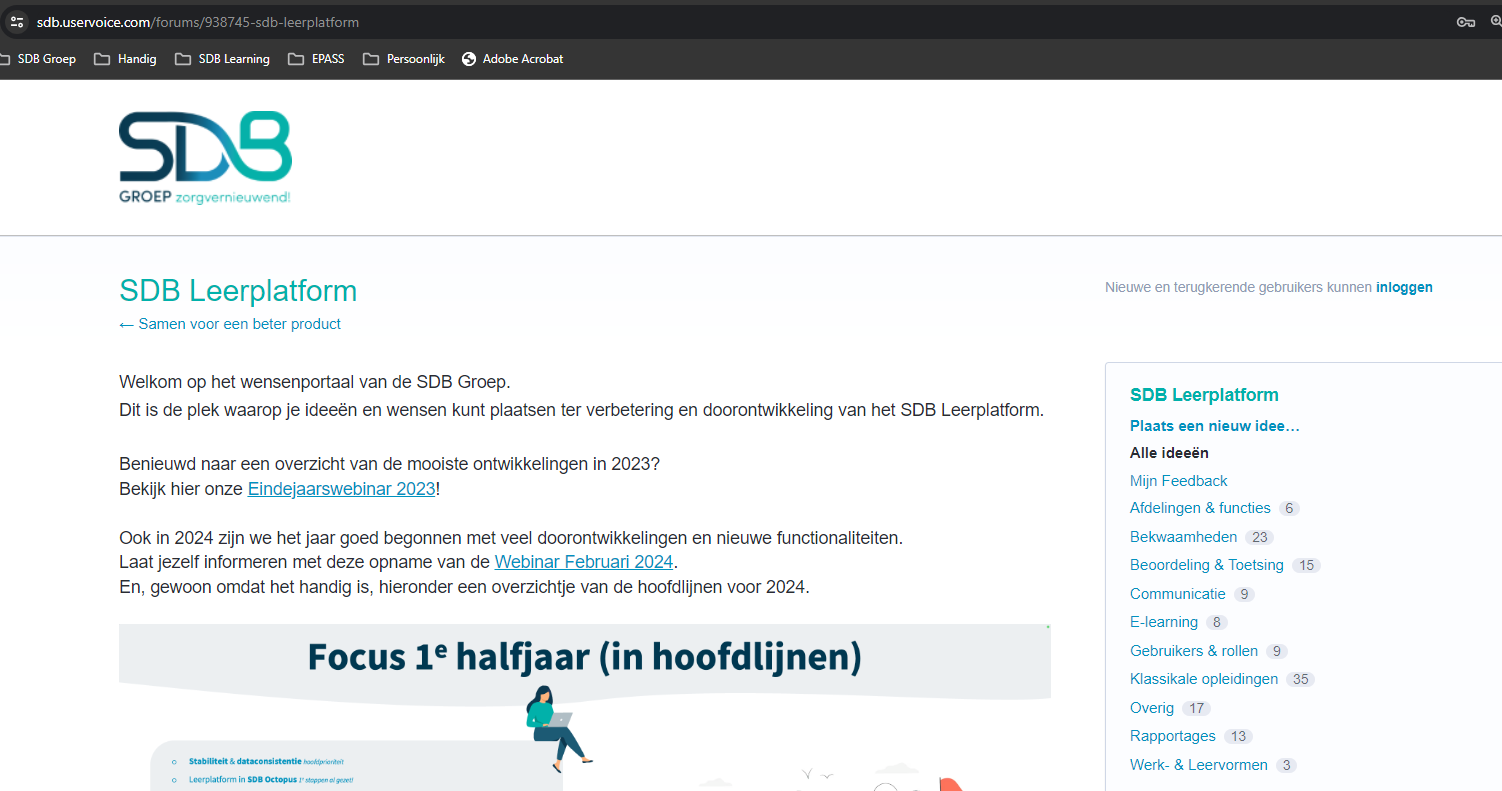Open the Werk- & Leervormen category
The height and width of the screenshot is (791, 1502).
[x=1199, y=765]
